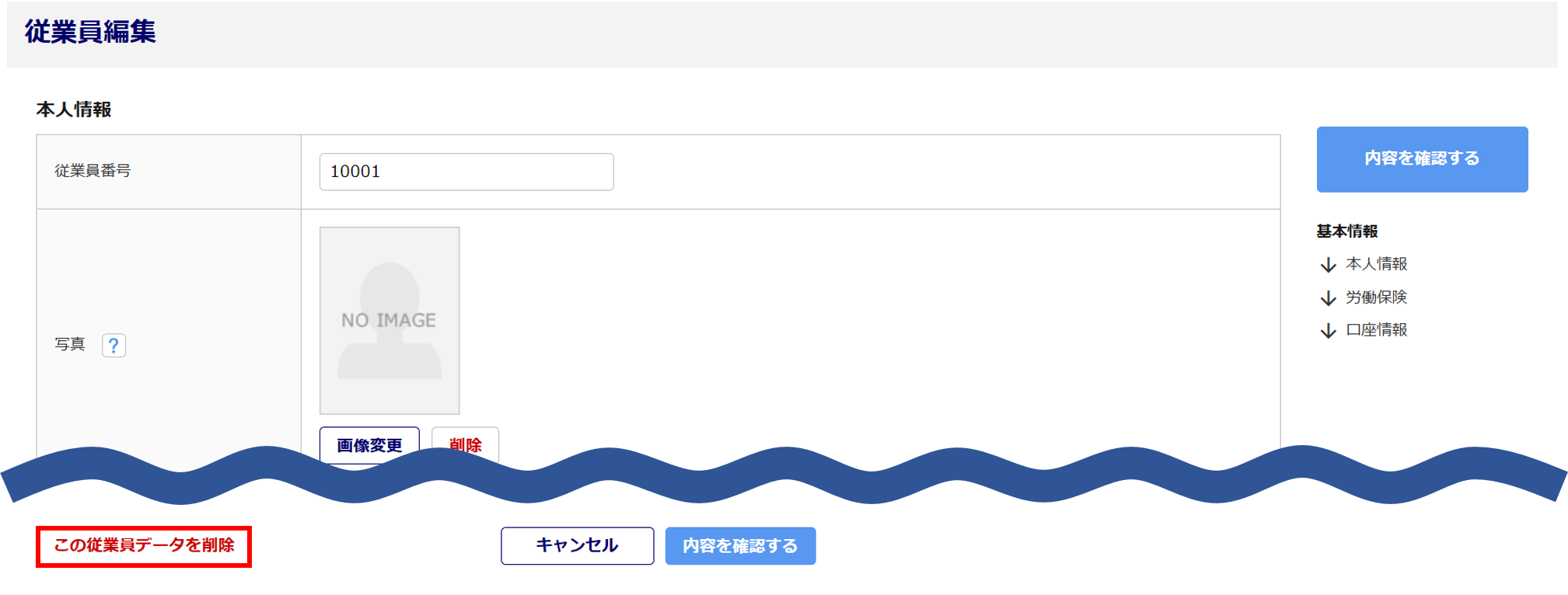Click the down arrow icon next to 本人情報
The image size is (1568, 595).
[1328, 265]
